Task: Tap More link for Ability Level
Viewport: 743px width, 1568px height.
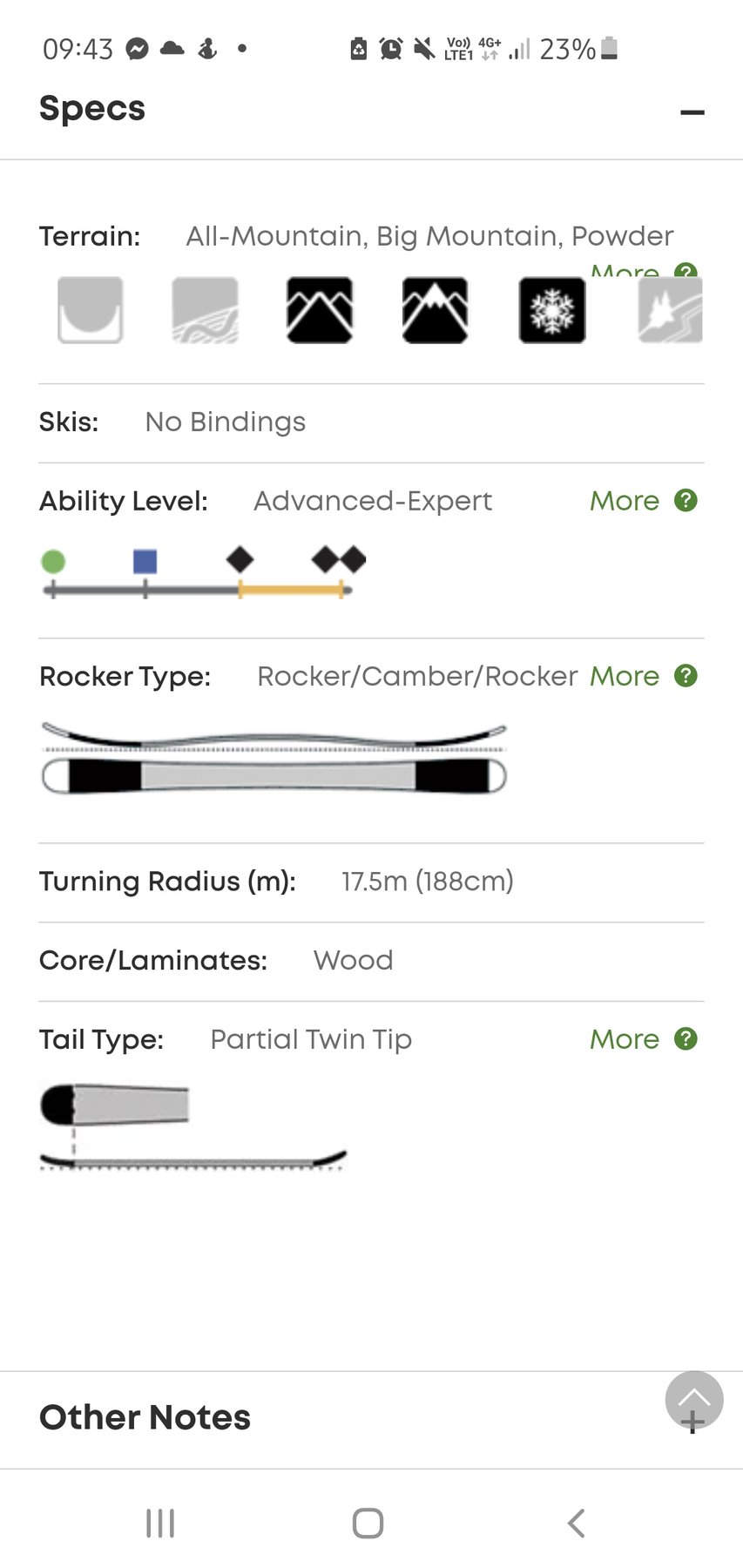Action: (x=625, y=501)
